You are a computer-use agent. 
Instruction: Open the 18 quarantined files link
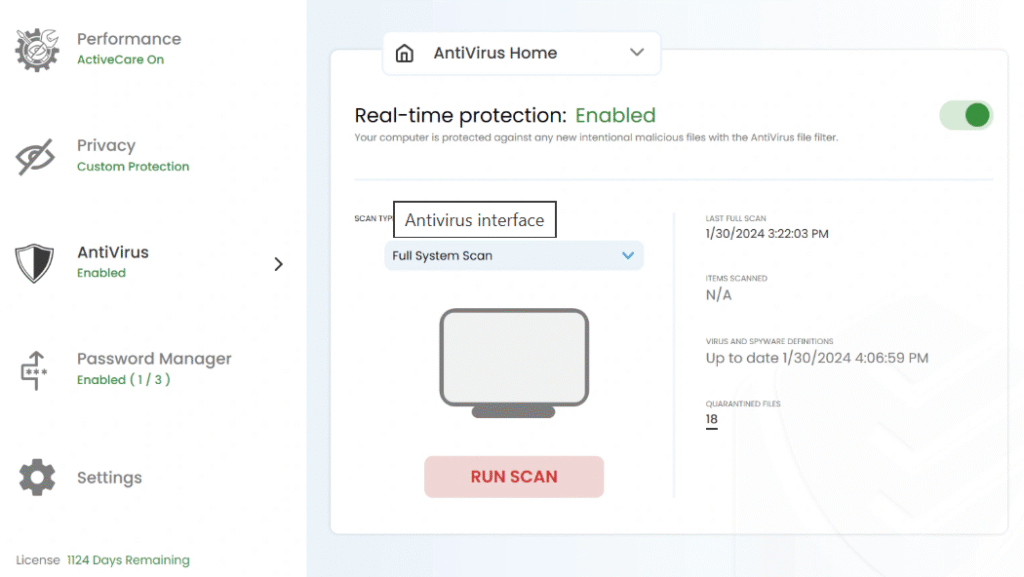(x=711, y=419)
